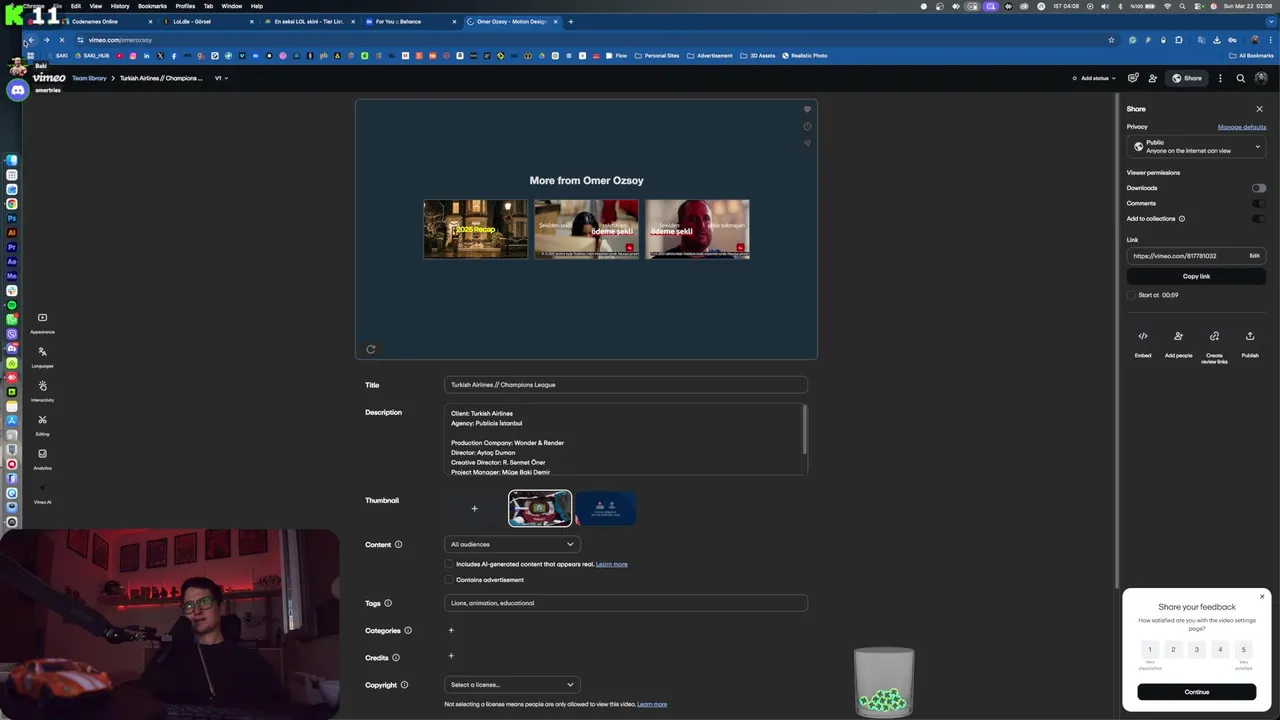Open the Privacy Public dropdown

[x=1196, y=147]
